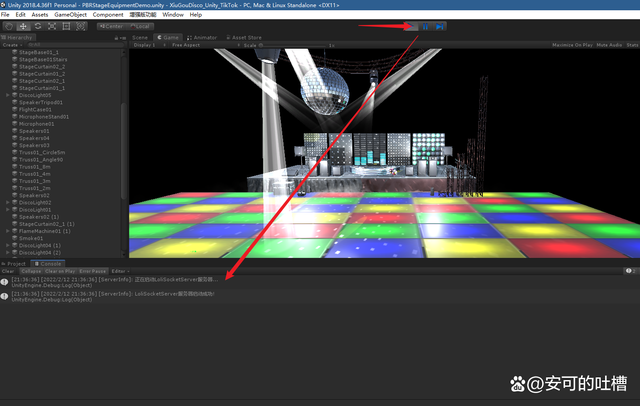The width and height of the screenshot is (640, 406).
Task: Select the Hand tool in the toolbar
Action: tap(9, 26)
